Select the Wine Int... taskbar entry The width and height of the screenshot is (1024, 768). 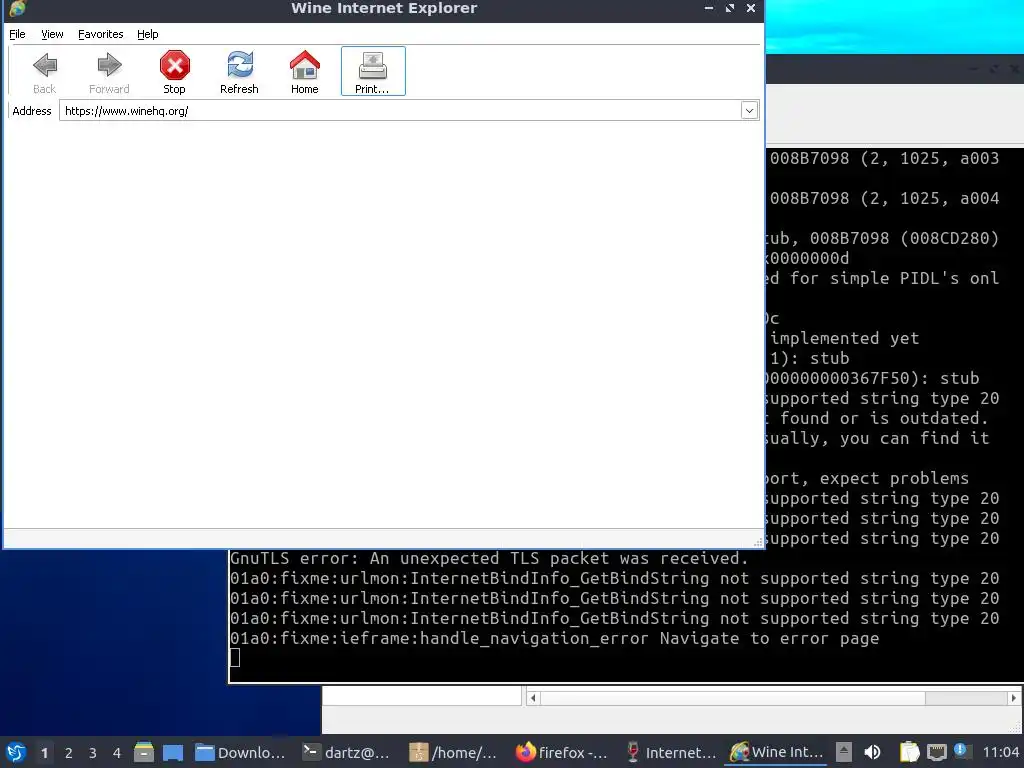(776, 752)
